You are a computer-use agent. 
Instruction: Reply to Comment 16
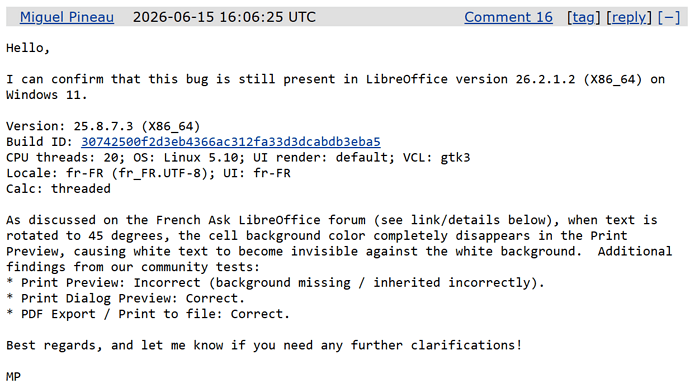pyautogui.click(x=628, y=17)
